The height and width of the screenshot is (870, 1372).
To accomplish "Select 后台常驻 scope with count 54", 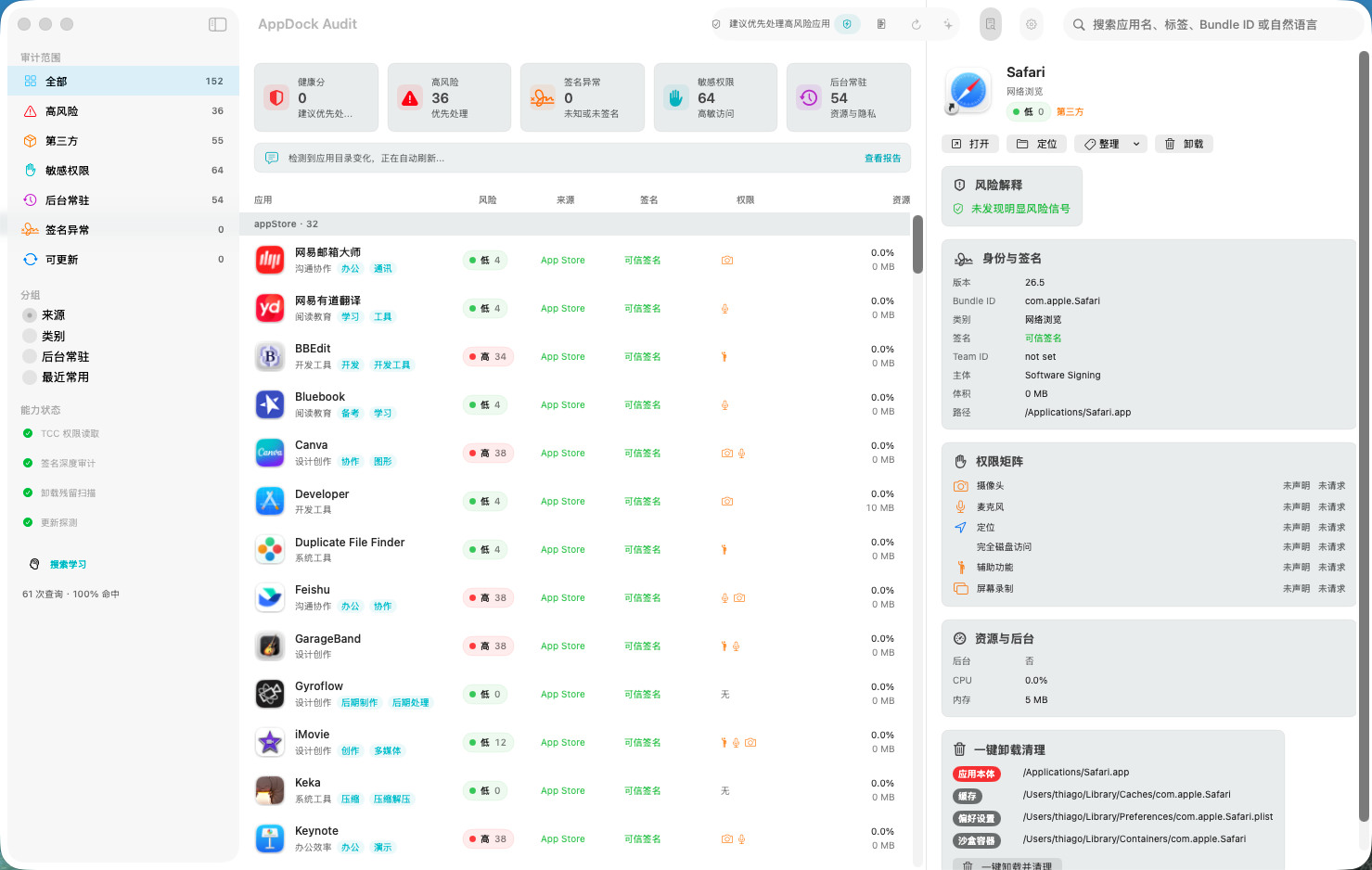I will pyautogui.click(x=123, y=200).
